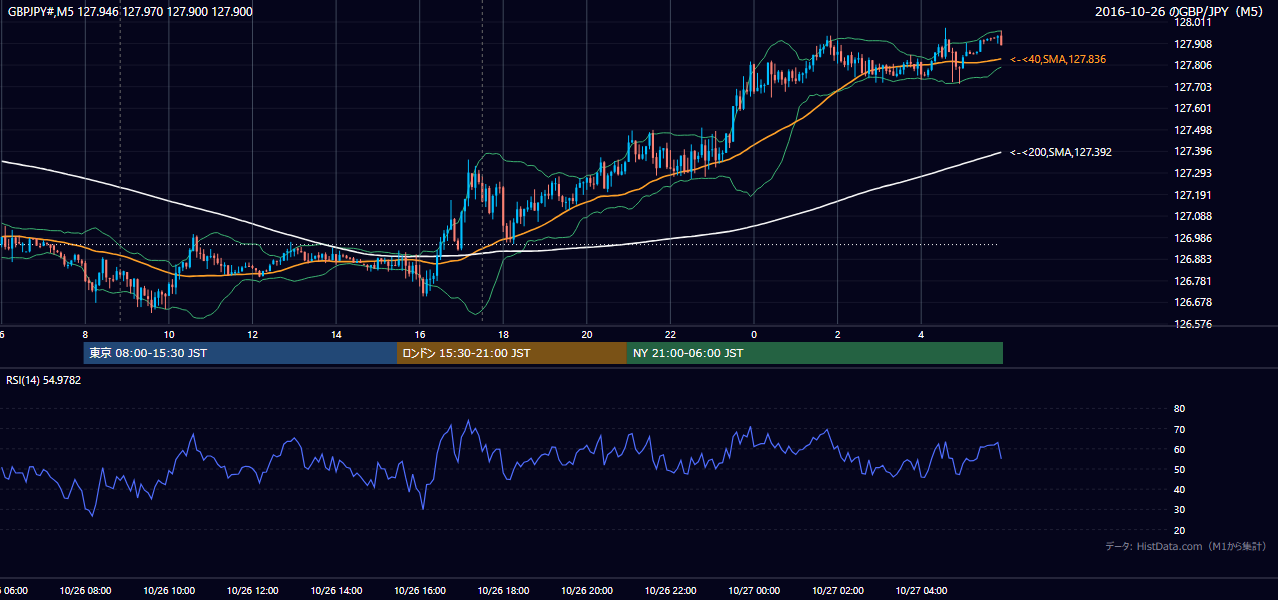Click hour tick 22 under the price chart
This screenshot has width=1278, height=600.
pos(670,334)
